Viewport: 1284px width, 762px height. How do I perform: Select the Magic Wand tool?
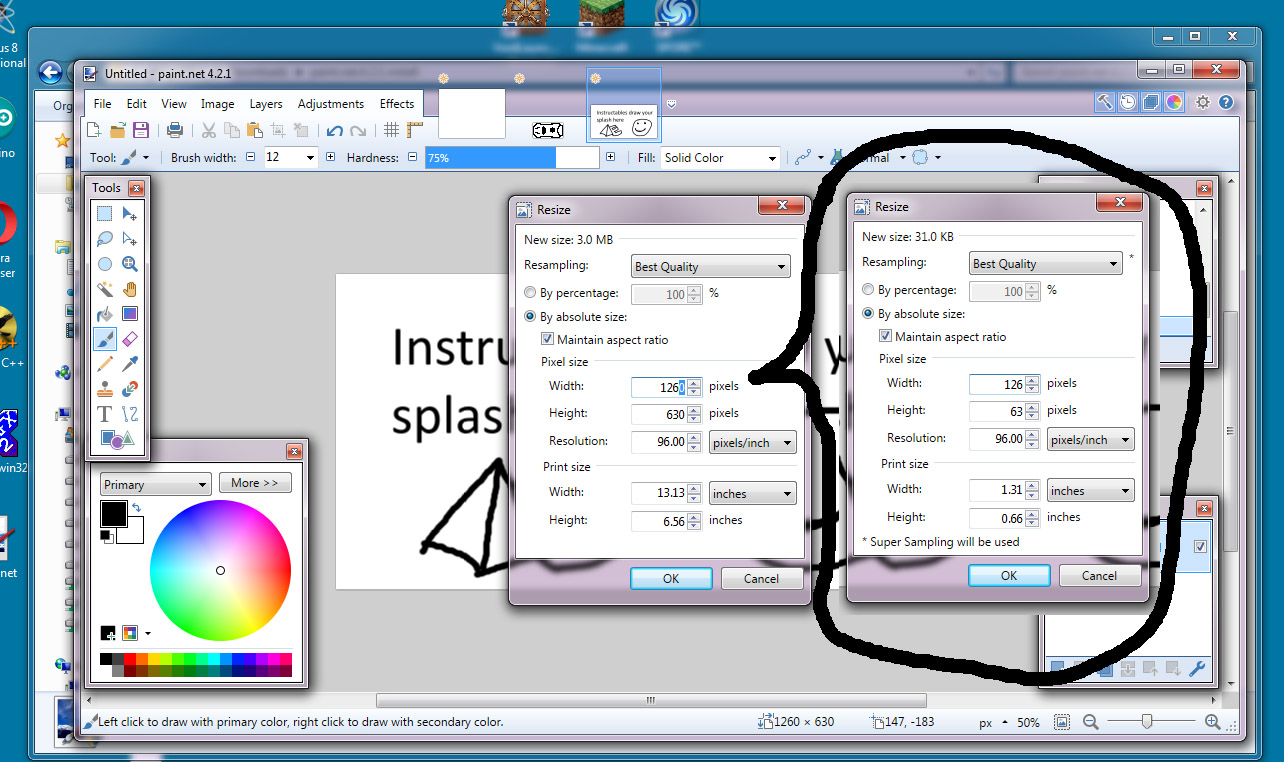tap(105, 289)
